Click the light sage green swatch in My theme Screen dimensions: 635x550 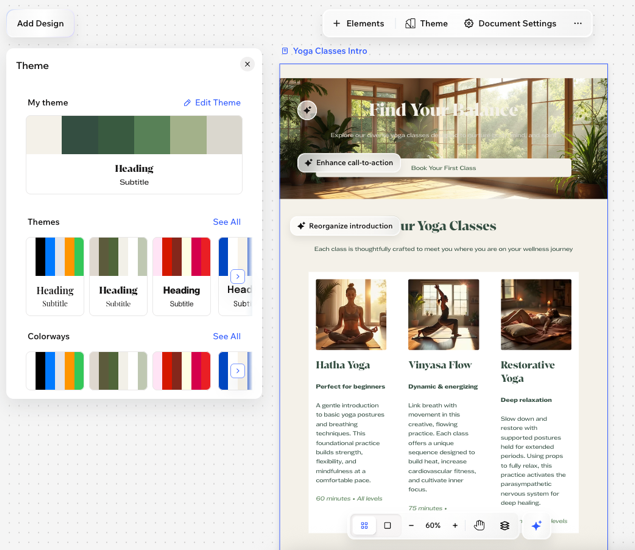tap(188, 135)
